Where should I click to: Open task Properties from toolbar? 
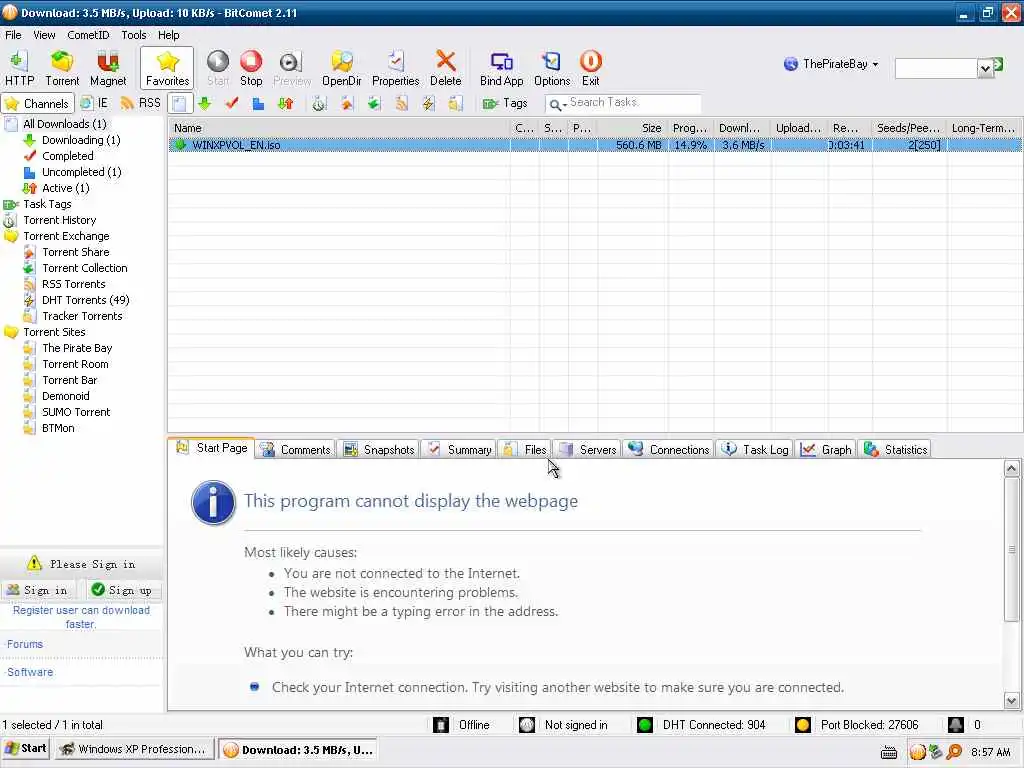(395, 69)
